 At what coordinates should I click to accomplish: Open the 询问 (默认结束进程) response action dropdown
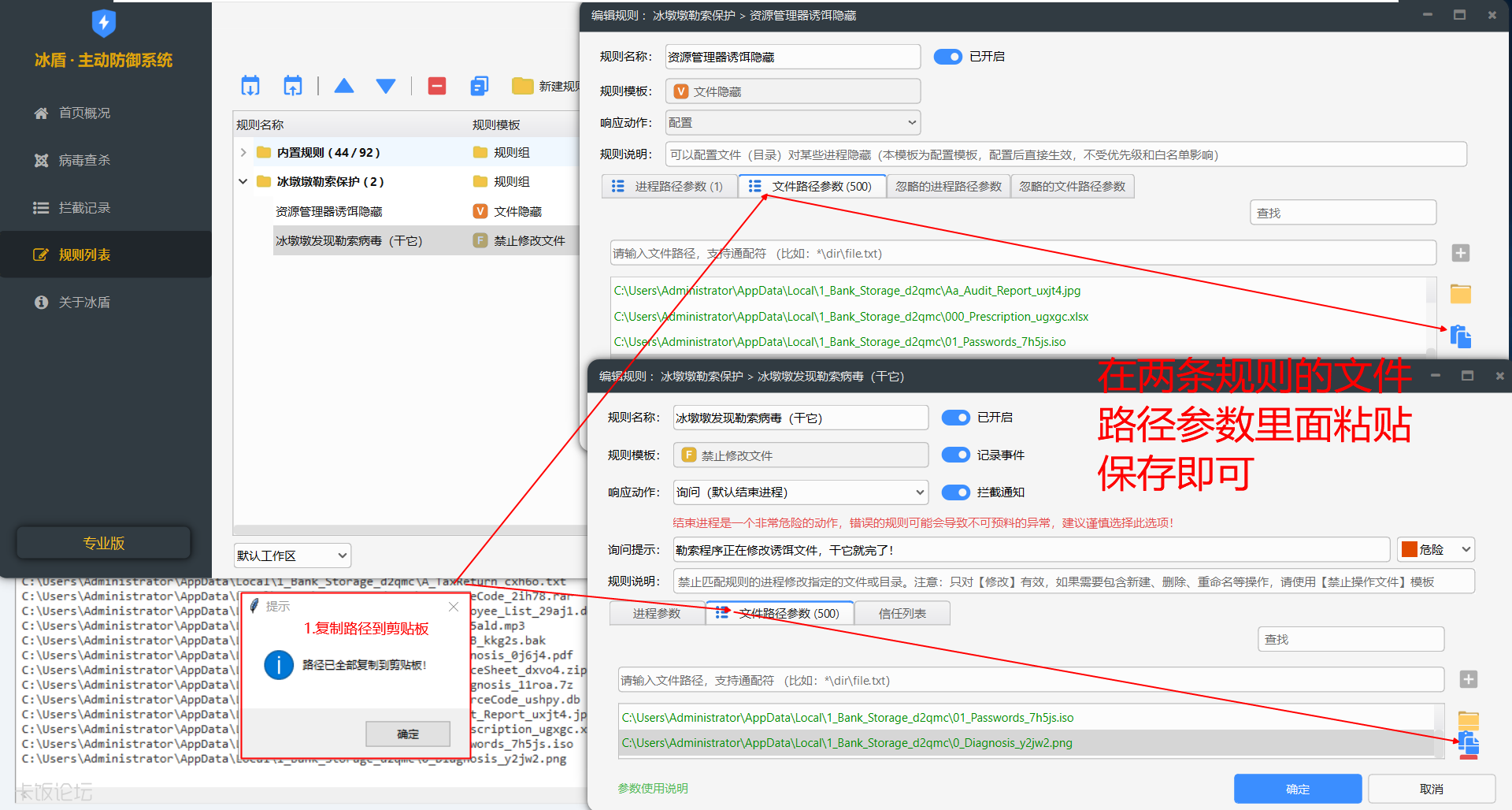pyautogui.click(x=800, y=492)
